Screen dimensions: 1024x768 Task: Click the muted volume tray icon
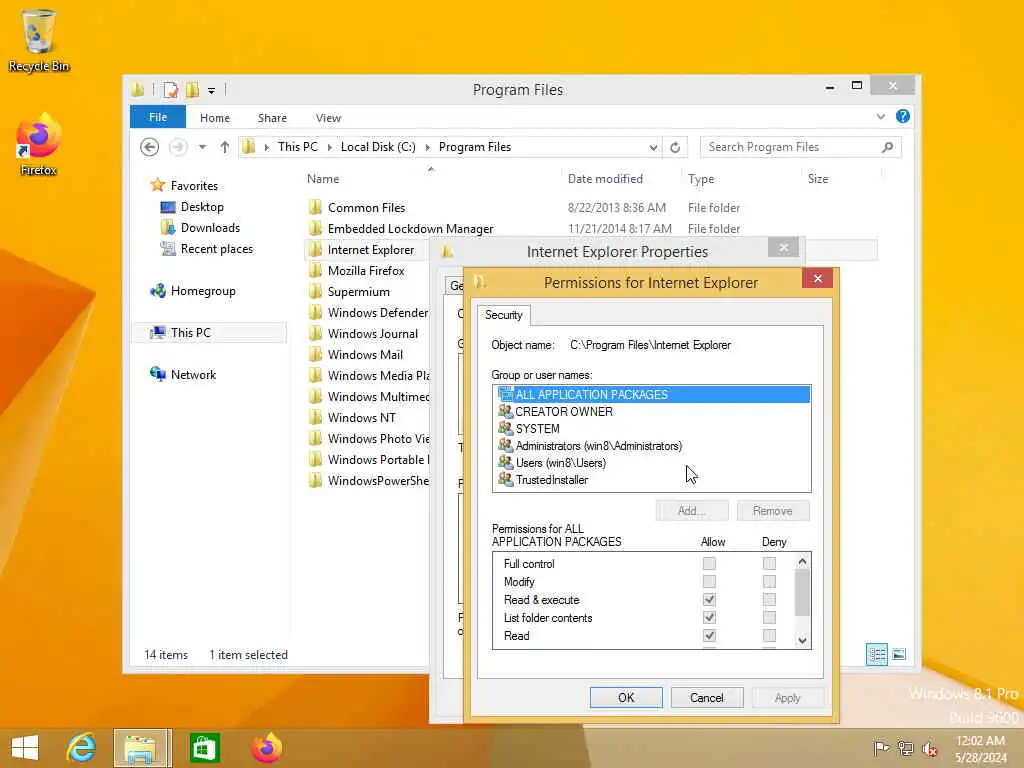[x=929, y=748]
